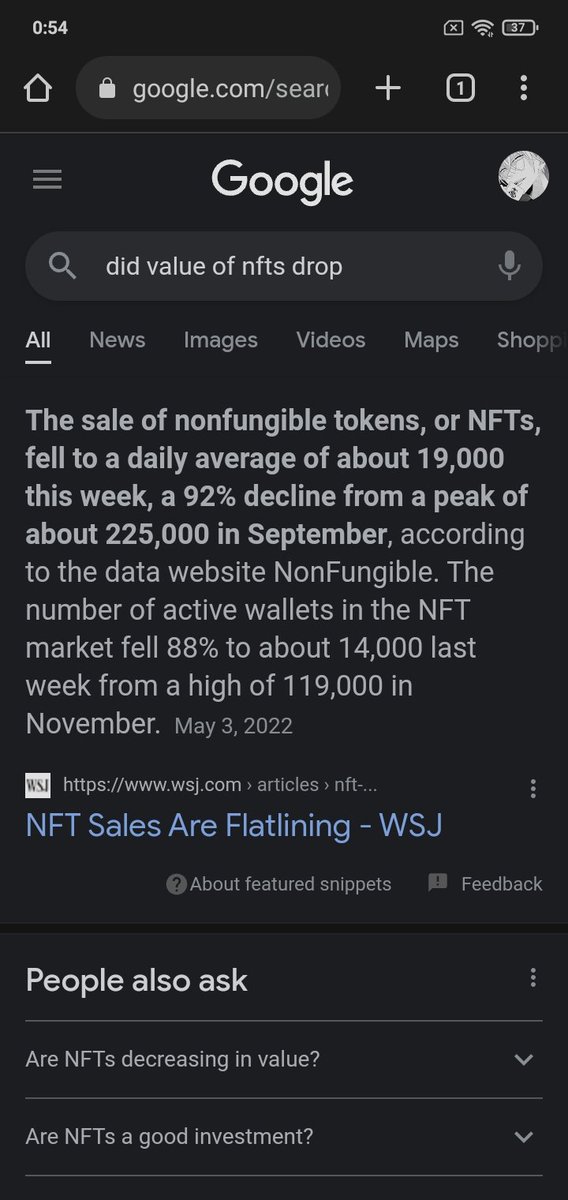
Task: Open options menu beside the WSJ result
Action: [x=533, y=788]
